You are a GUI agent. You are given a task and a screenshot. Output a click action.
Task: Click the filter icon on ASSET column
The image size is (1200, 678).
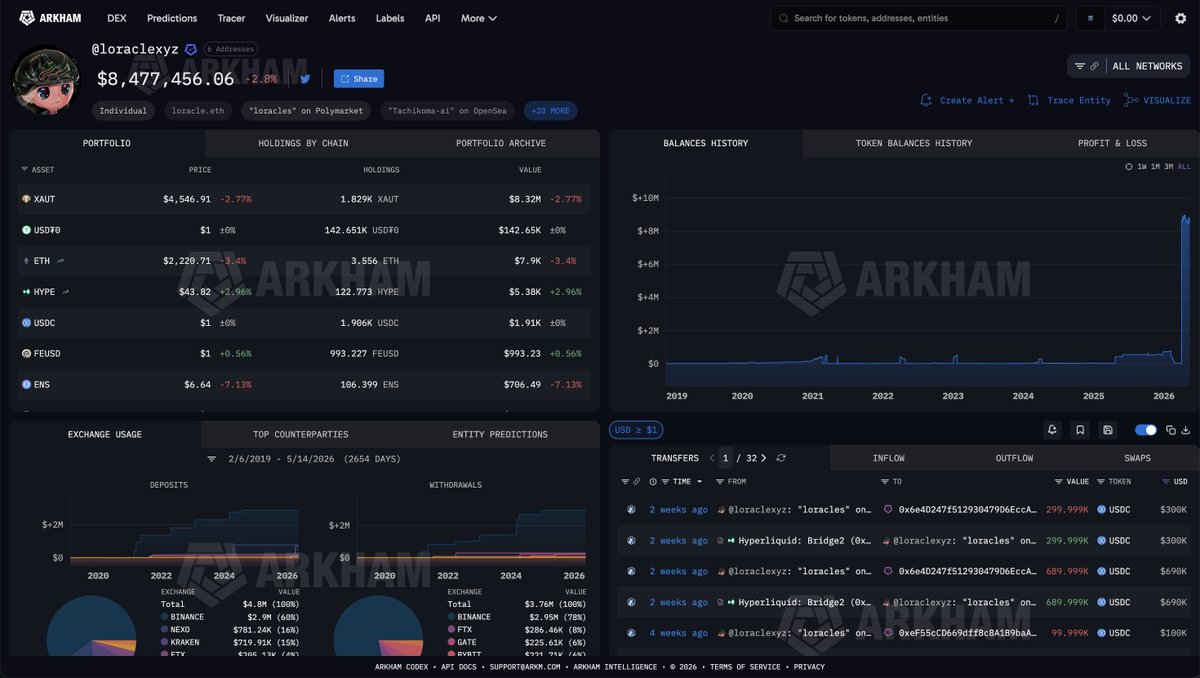coord(25,170)
